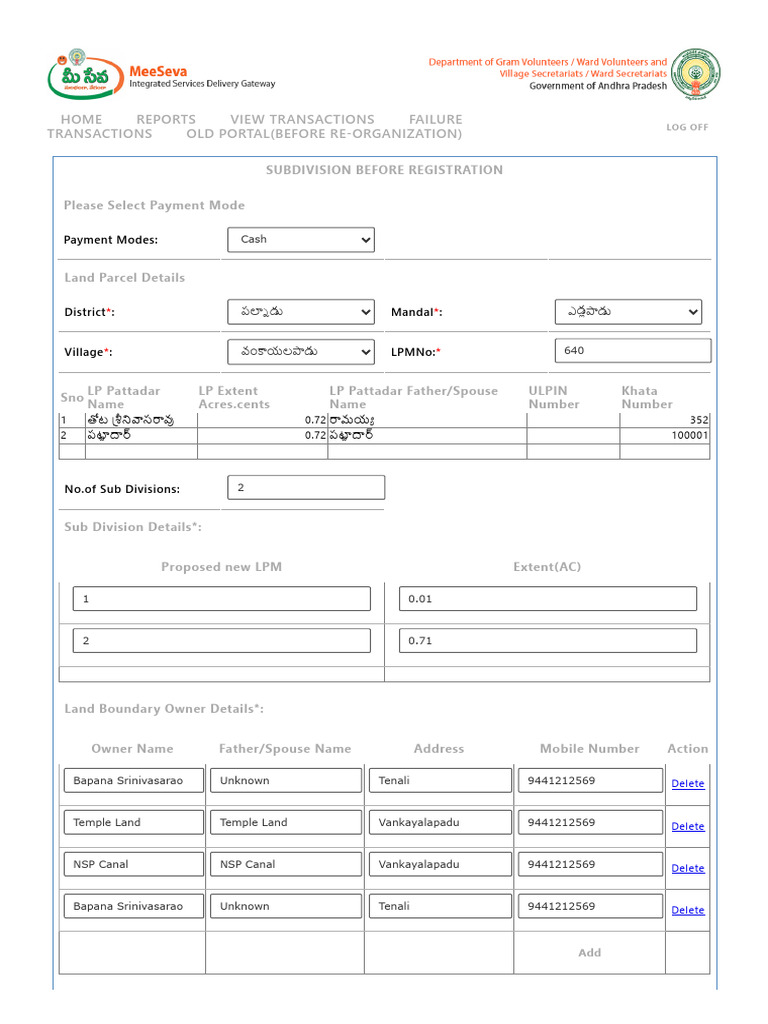Open the District dropdown

point(301,312)
